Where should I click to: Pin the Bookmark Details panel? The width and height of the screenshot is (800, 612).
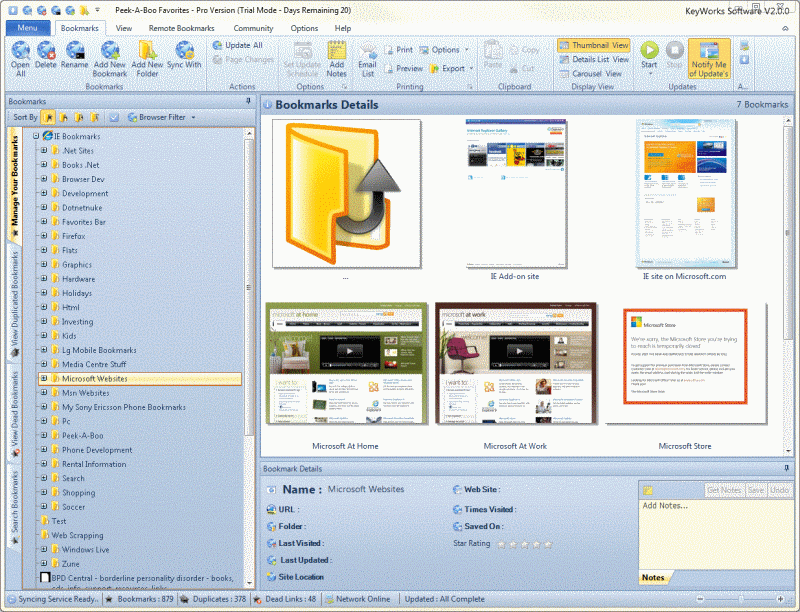tap(786, 468)
